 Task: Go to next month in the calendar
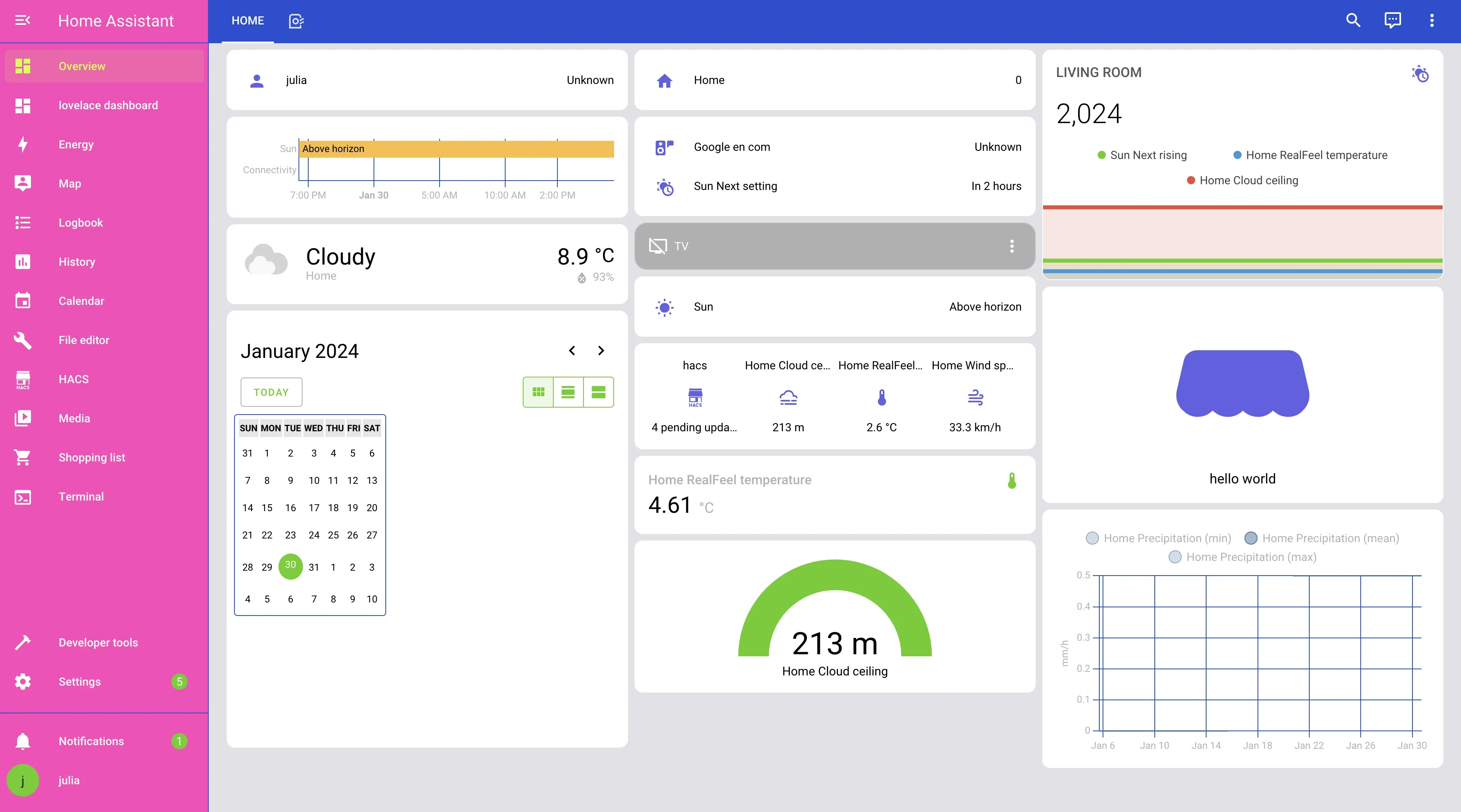(x=601, y=351)
